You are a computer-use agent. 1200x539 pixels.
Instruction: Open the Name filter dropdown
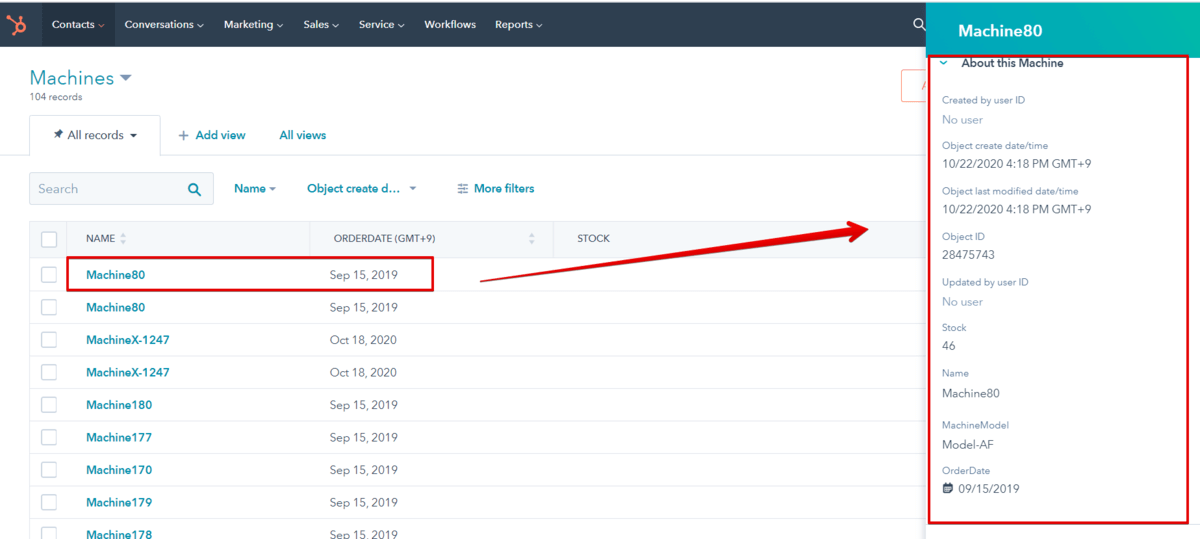[x=255, y=188]
